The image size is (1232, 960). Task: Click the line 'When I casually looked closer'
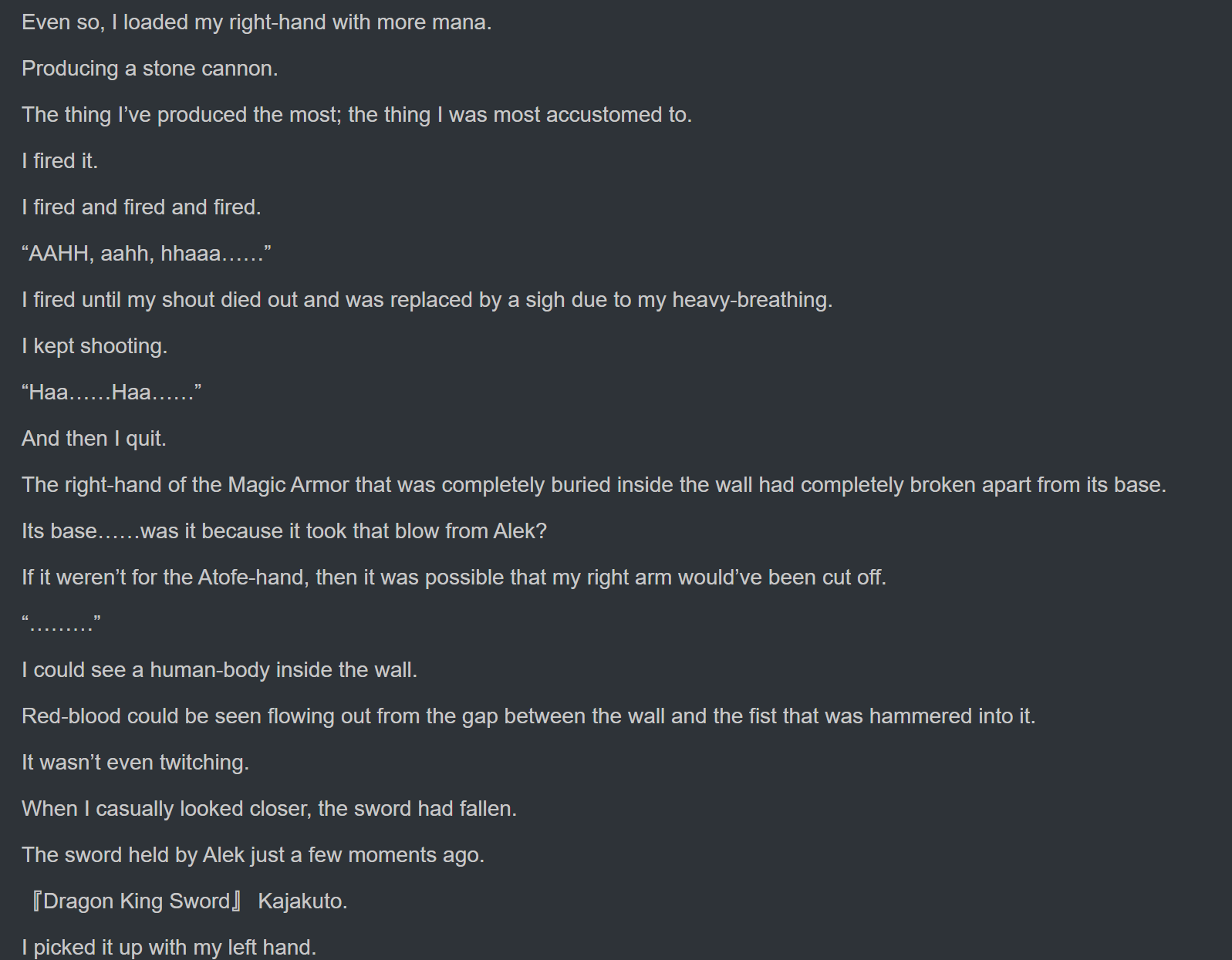pos(269,809)
